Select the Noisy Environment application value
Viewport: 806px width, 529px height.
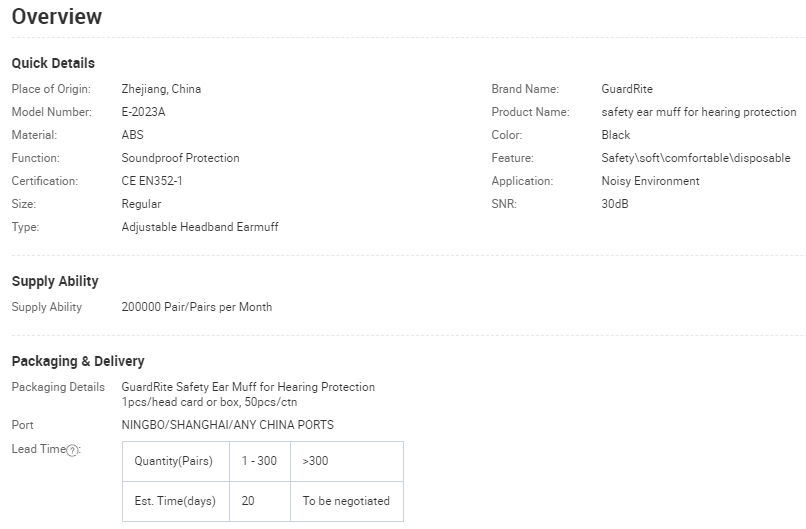(650, 181)
